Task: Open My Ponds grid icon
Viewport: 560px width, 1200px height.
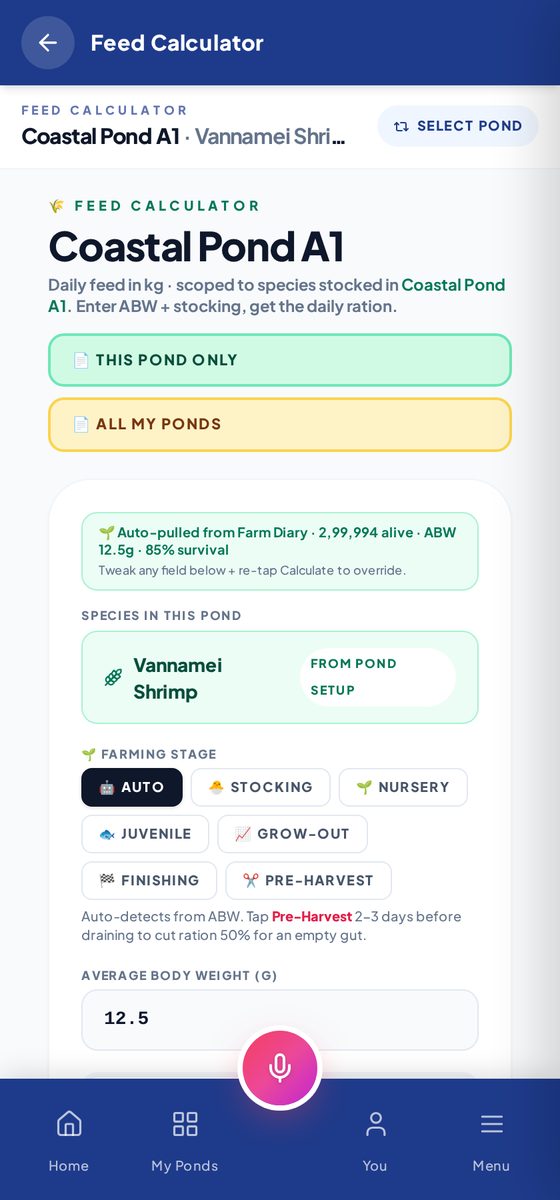Action: (x=185, y=1124)
